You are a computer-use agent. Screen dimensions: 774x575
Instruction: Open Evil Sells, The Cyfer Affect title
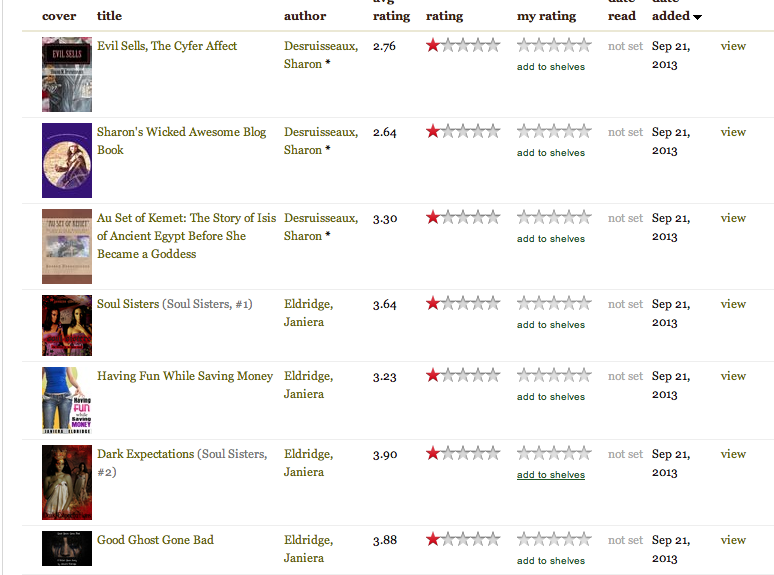[x=167, y=46]
